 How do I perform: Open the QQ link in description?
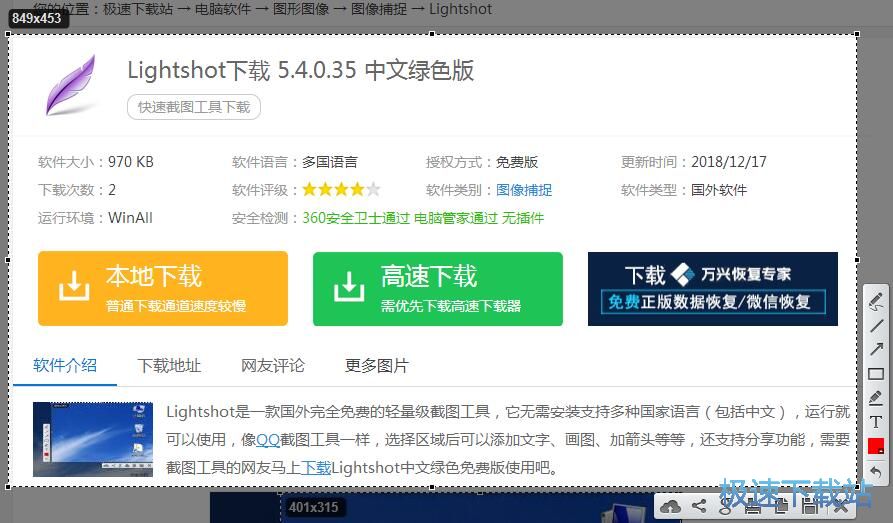click(268, 440)
